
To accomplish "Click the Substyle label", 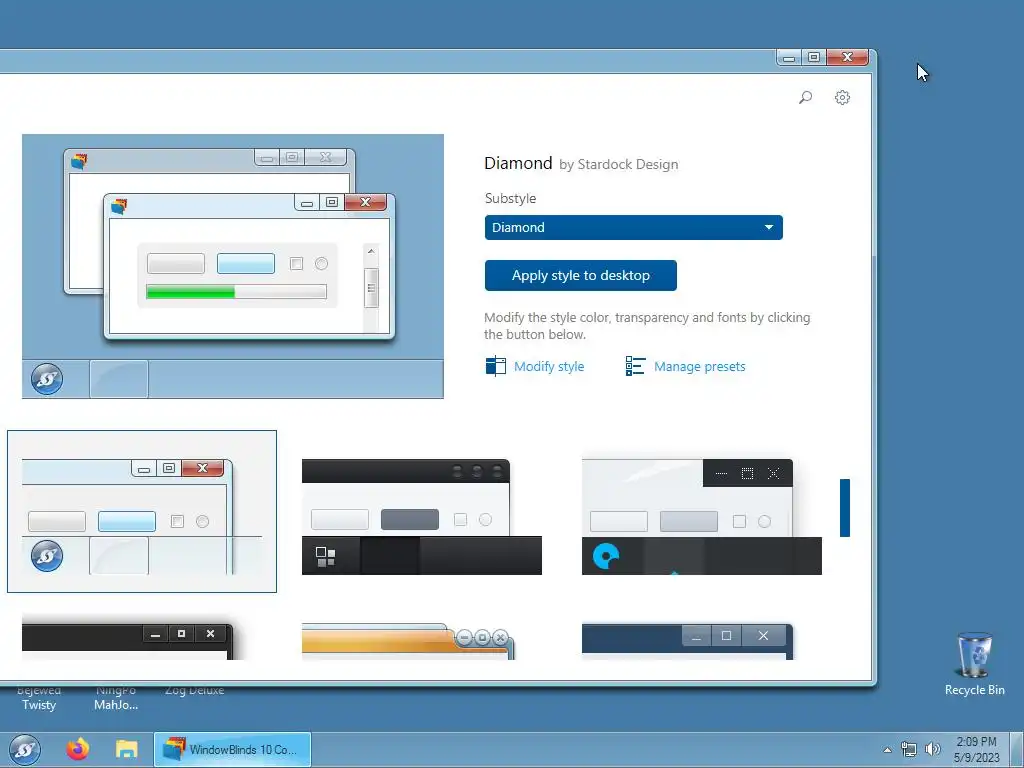I will 510,198.
